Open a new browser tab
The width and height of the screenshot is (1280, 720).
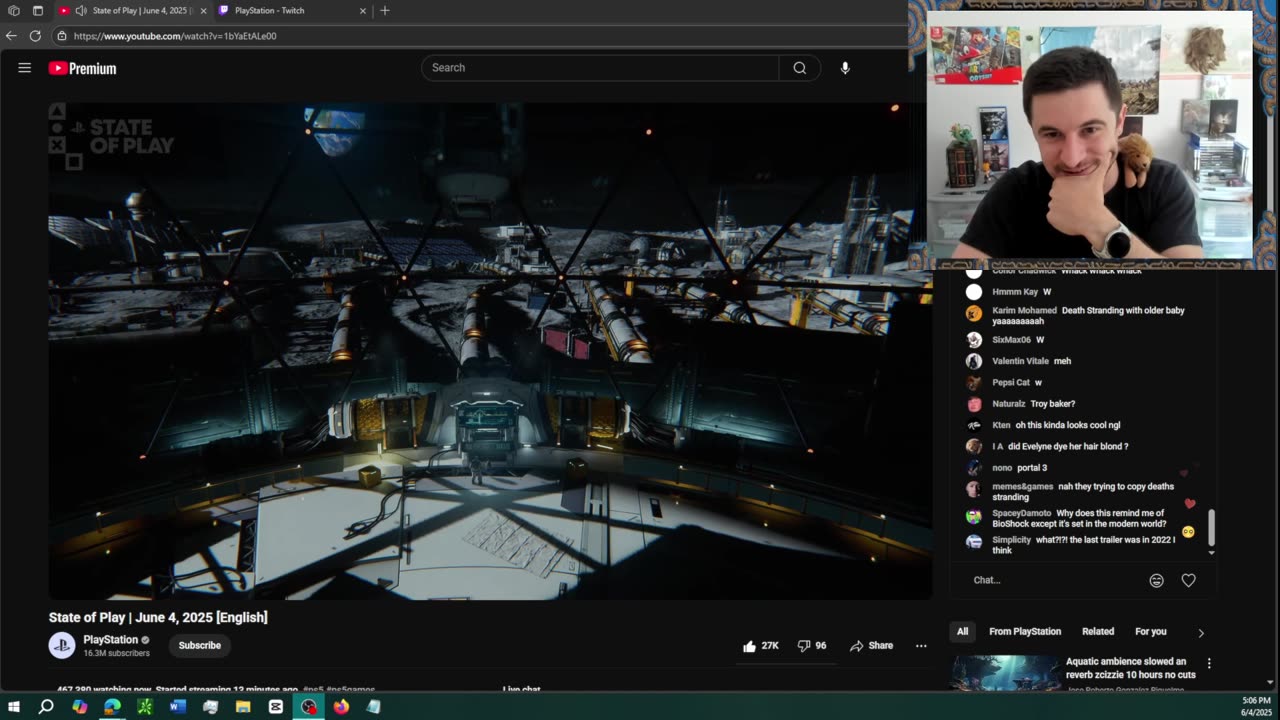(x=385, y=11)
